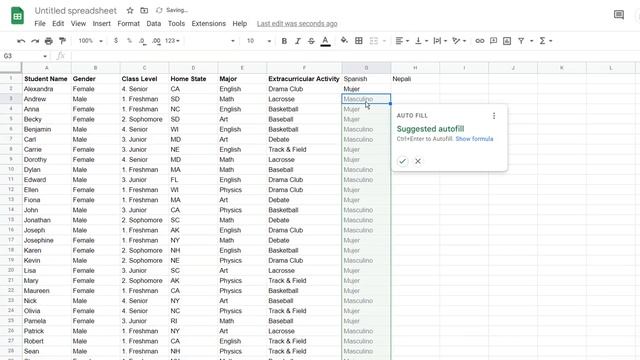Open text wrapping dropdown

click(440, 41)
